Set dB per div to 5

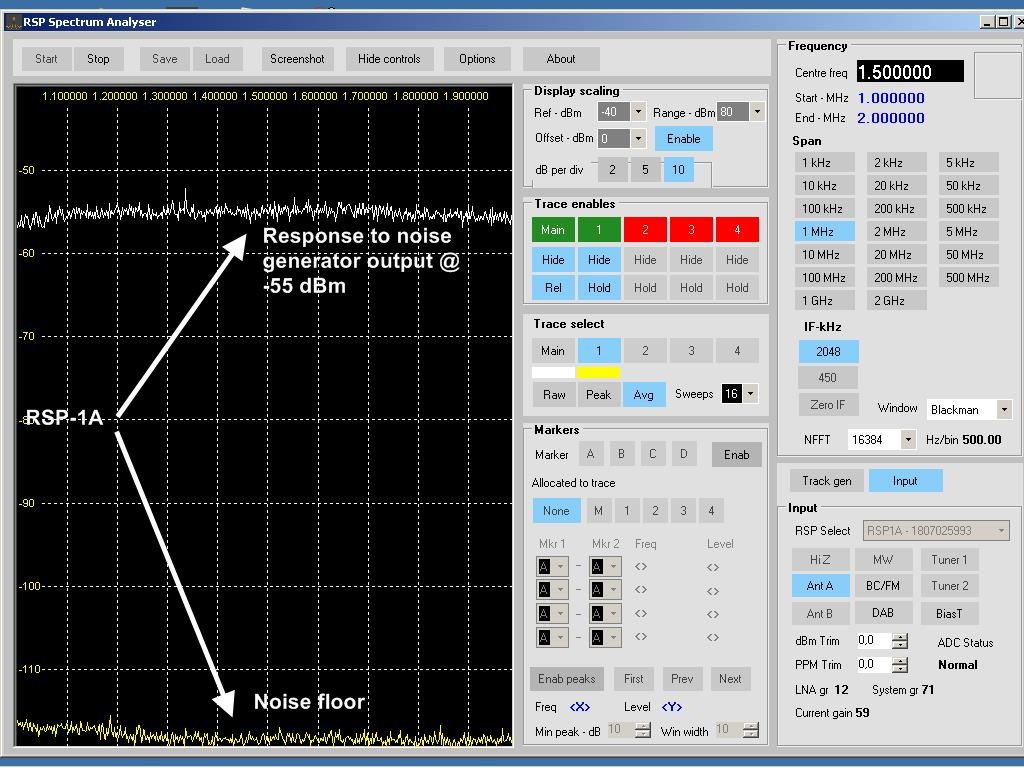click(645, 170)
